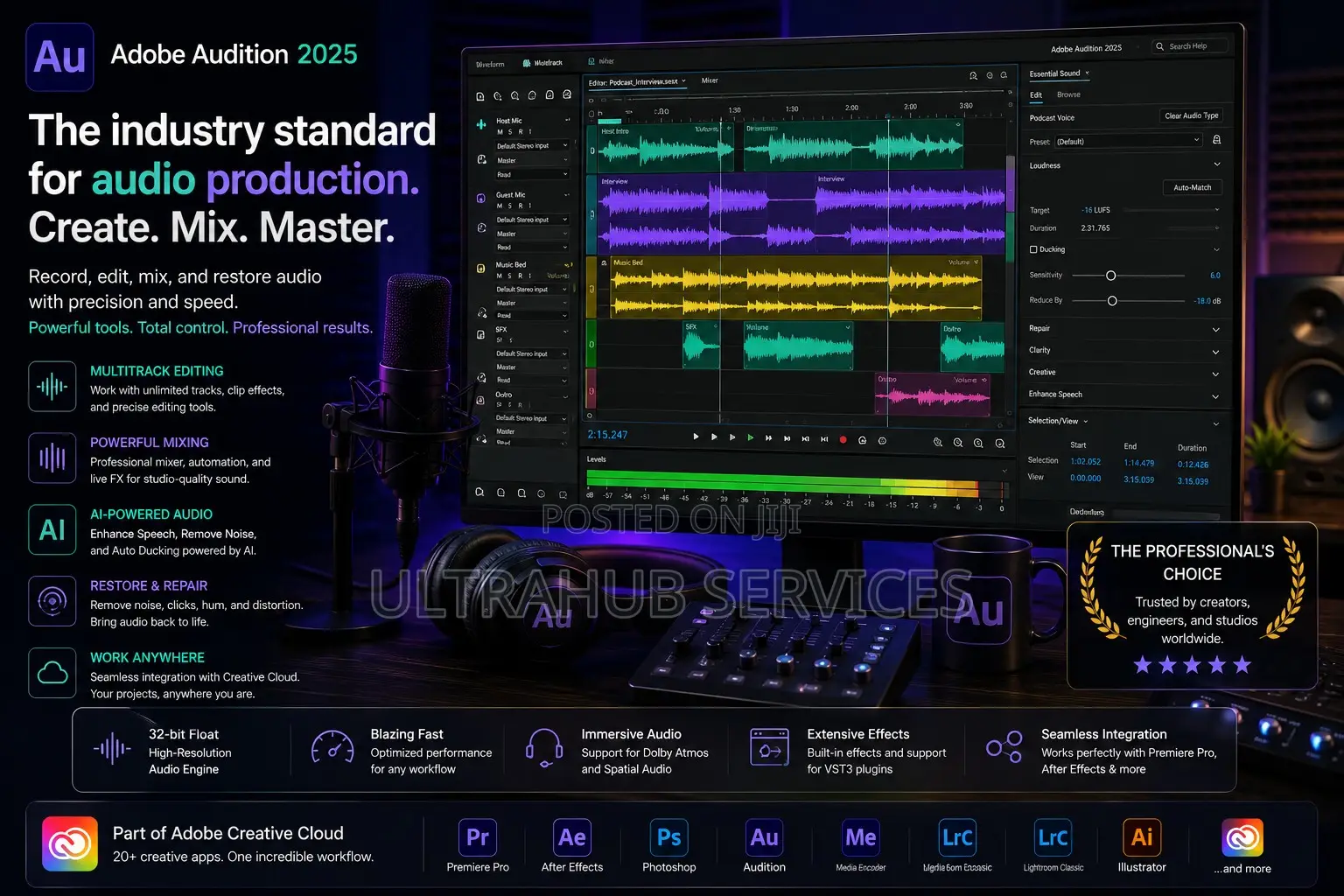Switch to the Waveform view tab

[x=490, y=64]
